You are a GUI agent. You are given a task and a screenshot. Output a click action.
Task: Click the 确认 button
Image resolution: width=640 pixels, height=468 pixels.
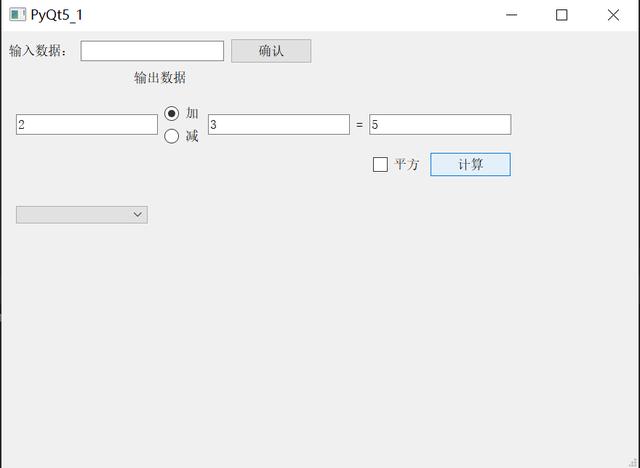[271, 51]
